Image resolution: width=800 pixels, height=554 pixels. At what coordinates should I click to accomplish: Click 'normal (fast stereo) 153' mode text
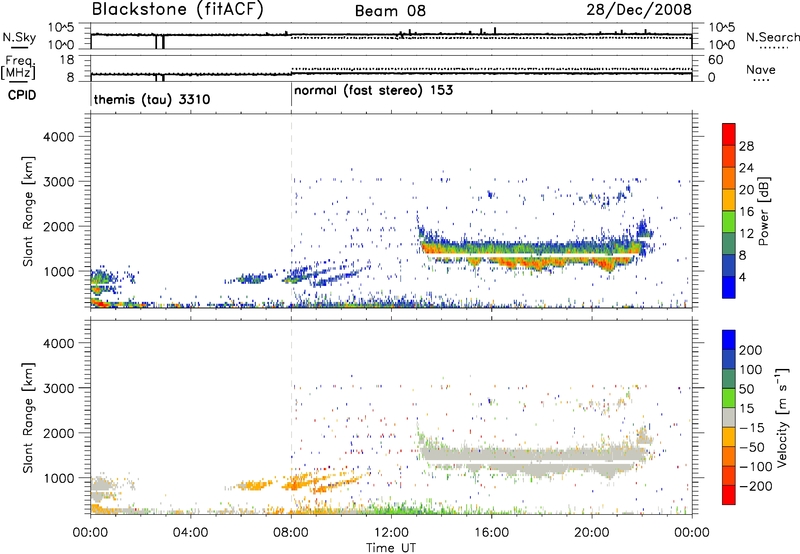[373, 90]
